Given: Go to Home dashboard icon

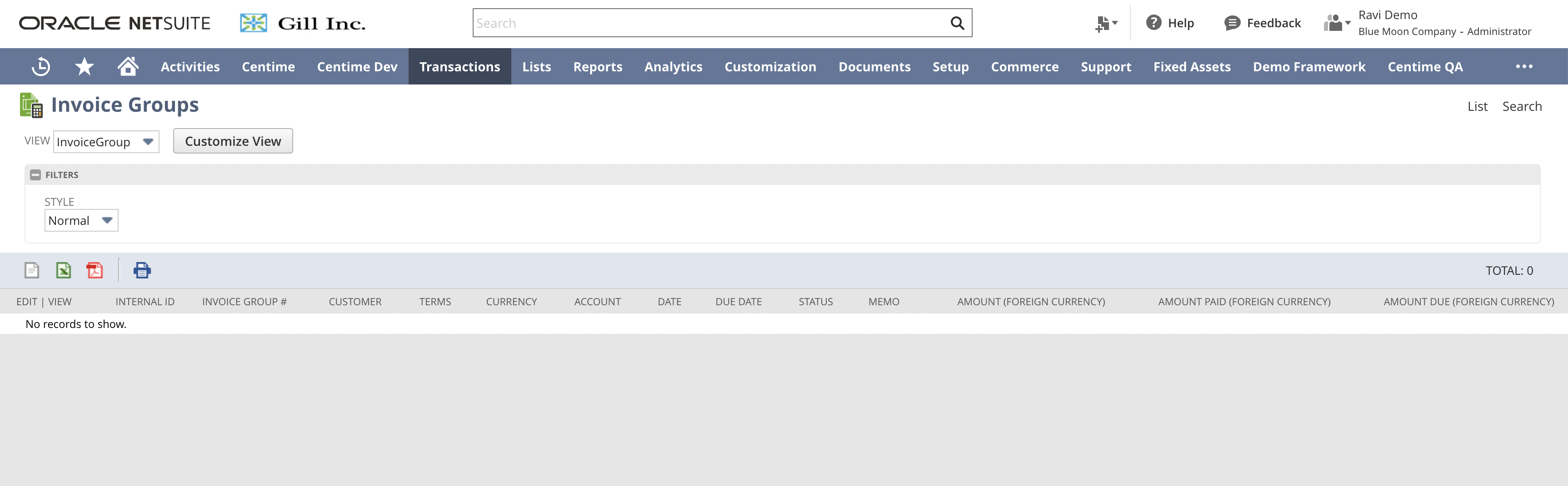Looking at the screenshot, I should pos(129,66).
